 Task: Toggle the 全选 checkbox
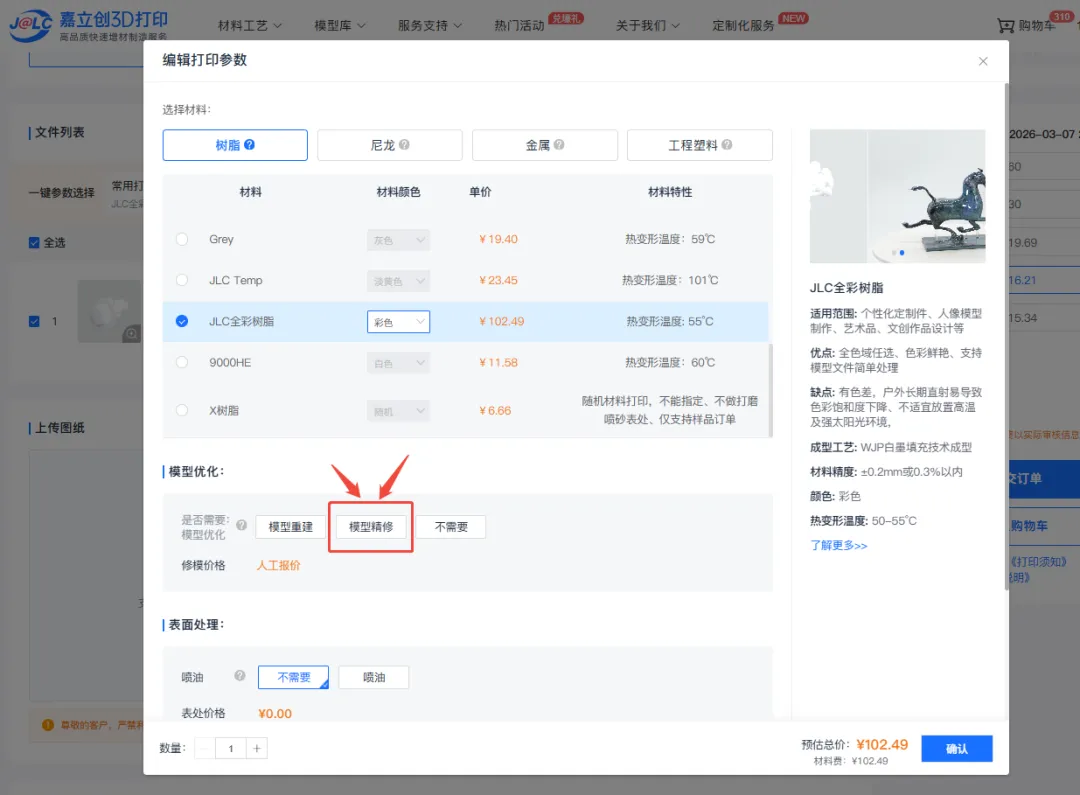pos(35,242)
